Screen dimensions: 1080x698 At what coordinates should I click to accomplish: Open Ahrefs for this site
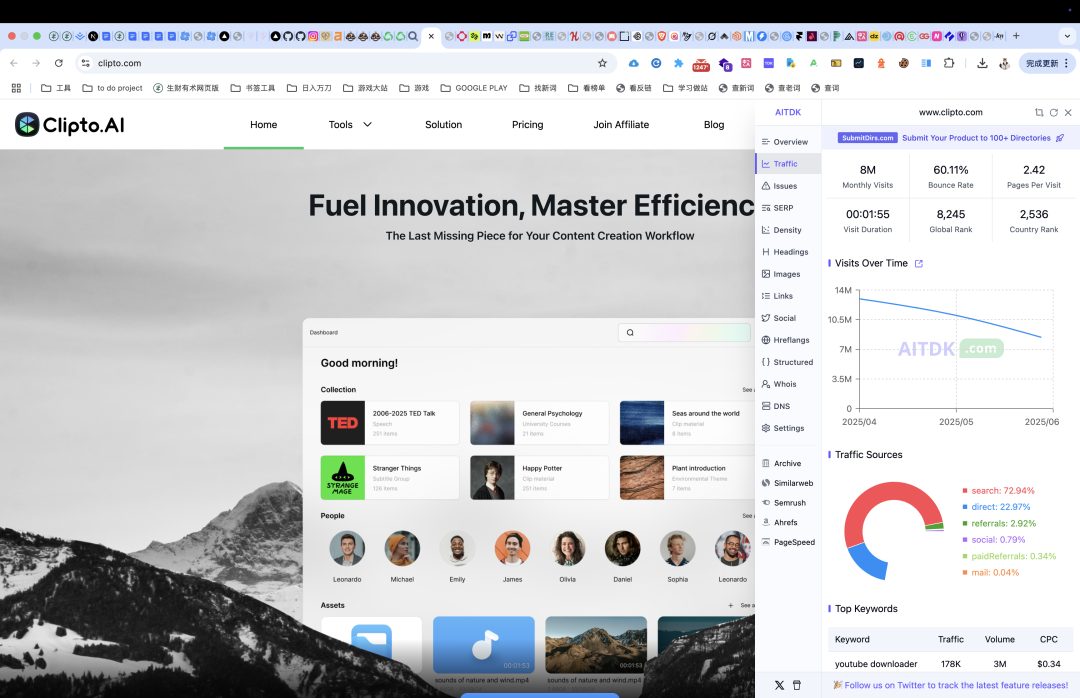(x=780, y=523)
